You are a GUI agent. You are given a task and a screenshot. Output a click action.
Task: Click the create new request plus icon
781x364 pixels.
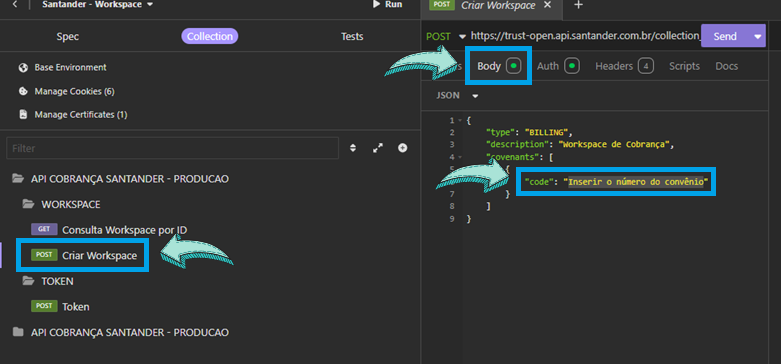tap(403, 148)
